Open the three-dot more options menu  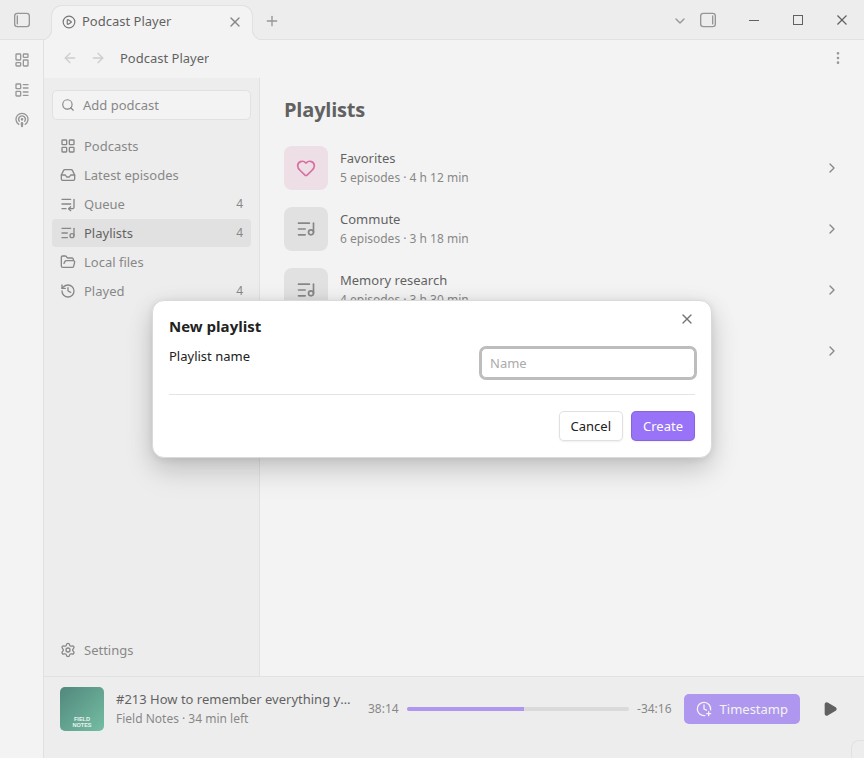838,58
